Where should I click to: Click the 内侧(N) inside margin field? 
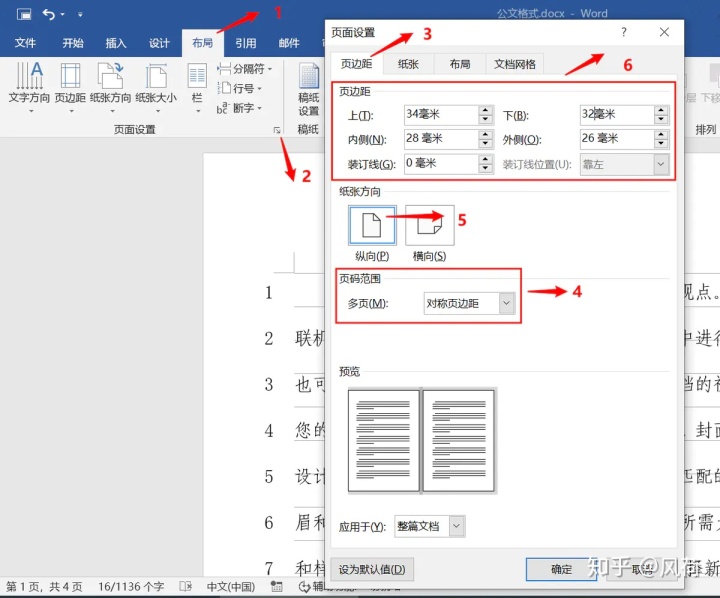(441, 139)
